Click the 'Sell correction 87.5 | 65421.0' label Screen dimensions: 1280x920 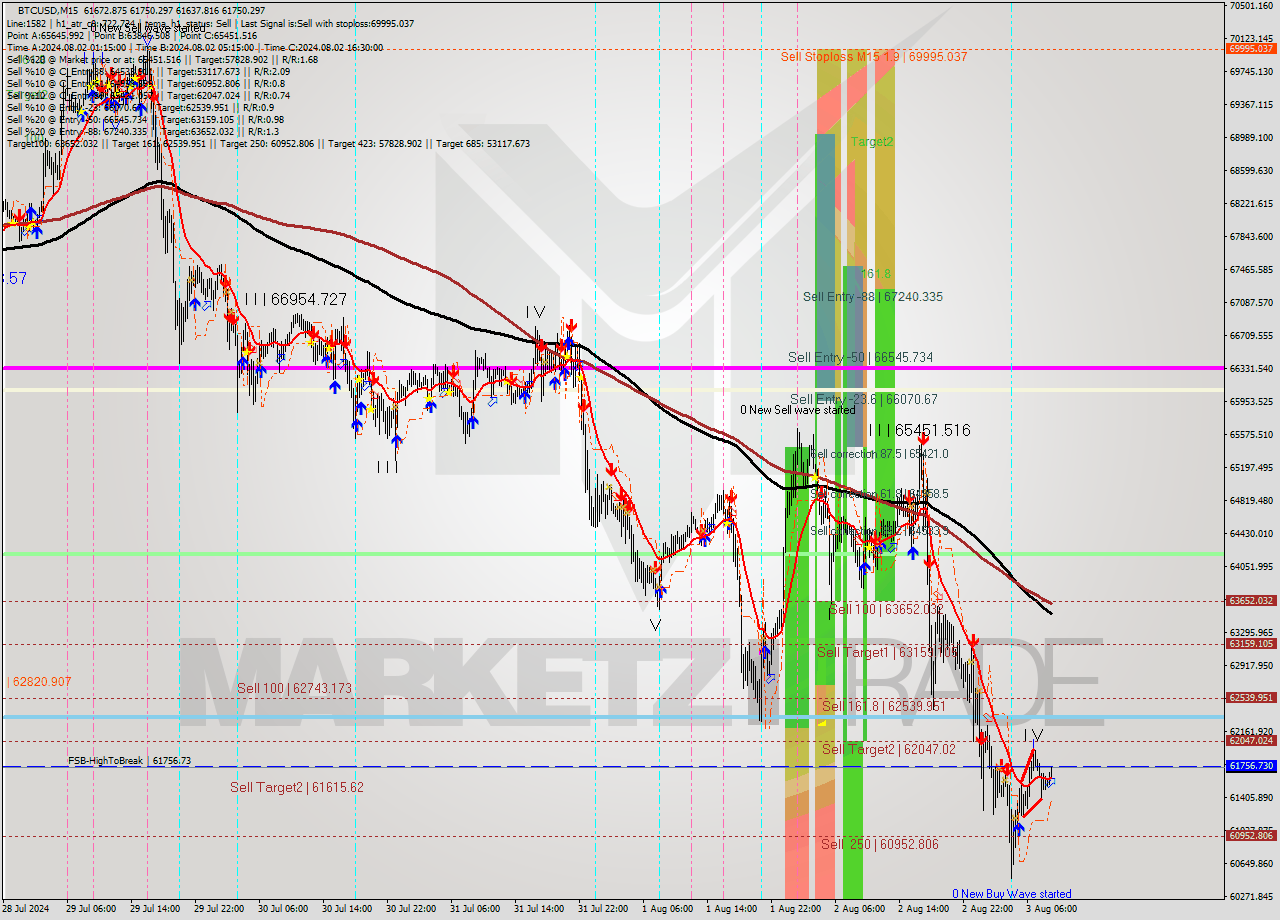pos(879,454)
